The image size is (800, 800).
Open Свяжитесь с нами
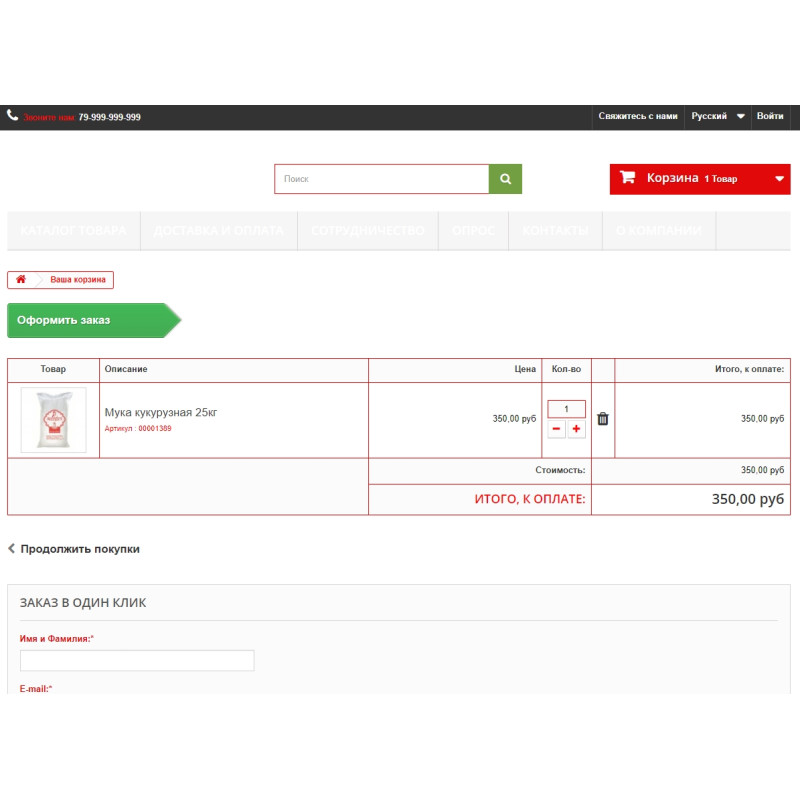(637, 116)
